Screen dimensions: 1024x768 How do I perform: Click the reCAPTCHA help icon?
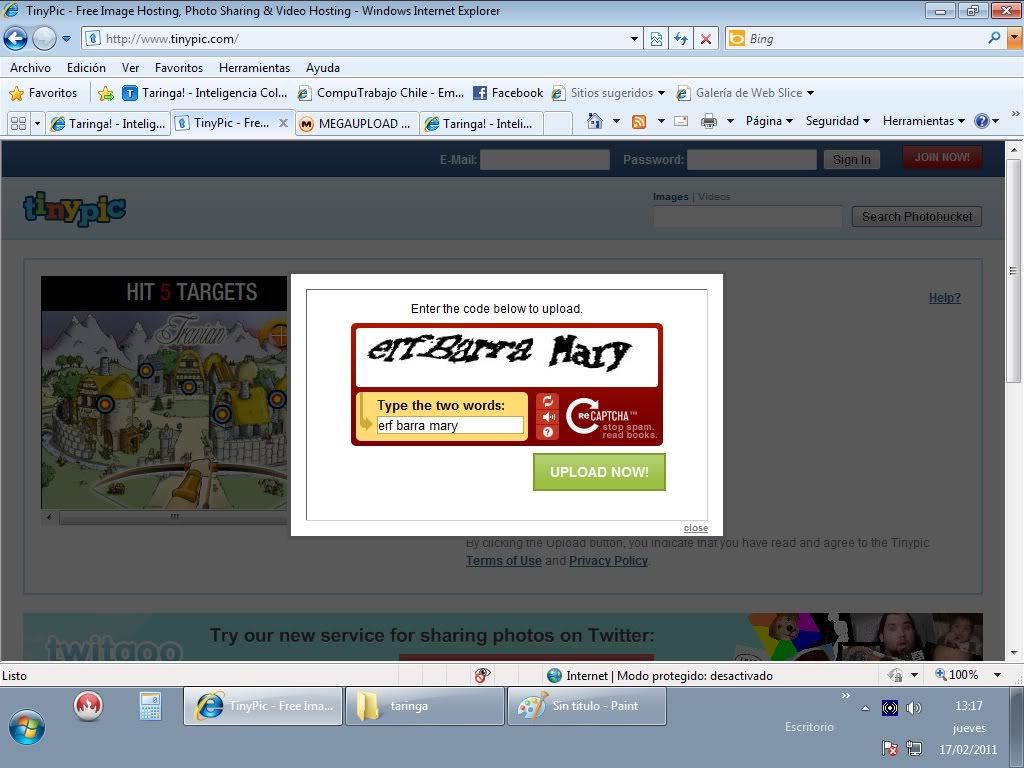click(x=548, y=432)
